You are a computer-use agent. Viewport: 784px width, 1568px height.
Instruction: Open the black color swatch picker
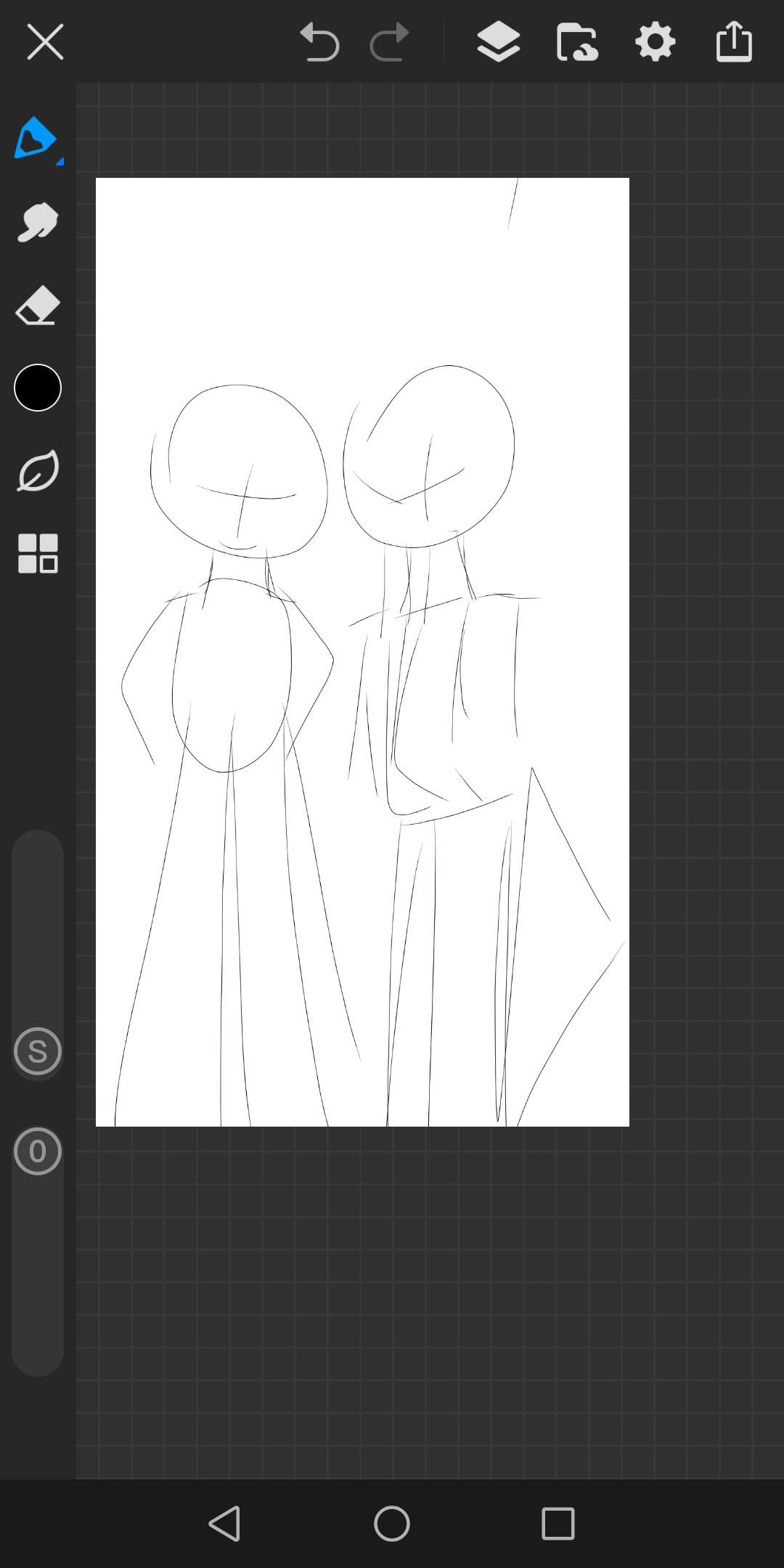point(38,388)
